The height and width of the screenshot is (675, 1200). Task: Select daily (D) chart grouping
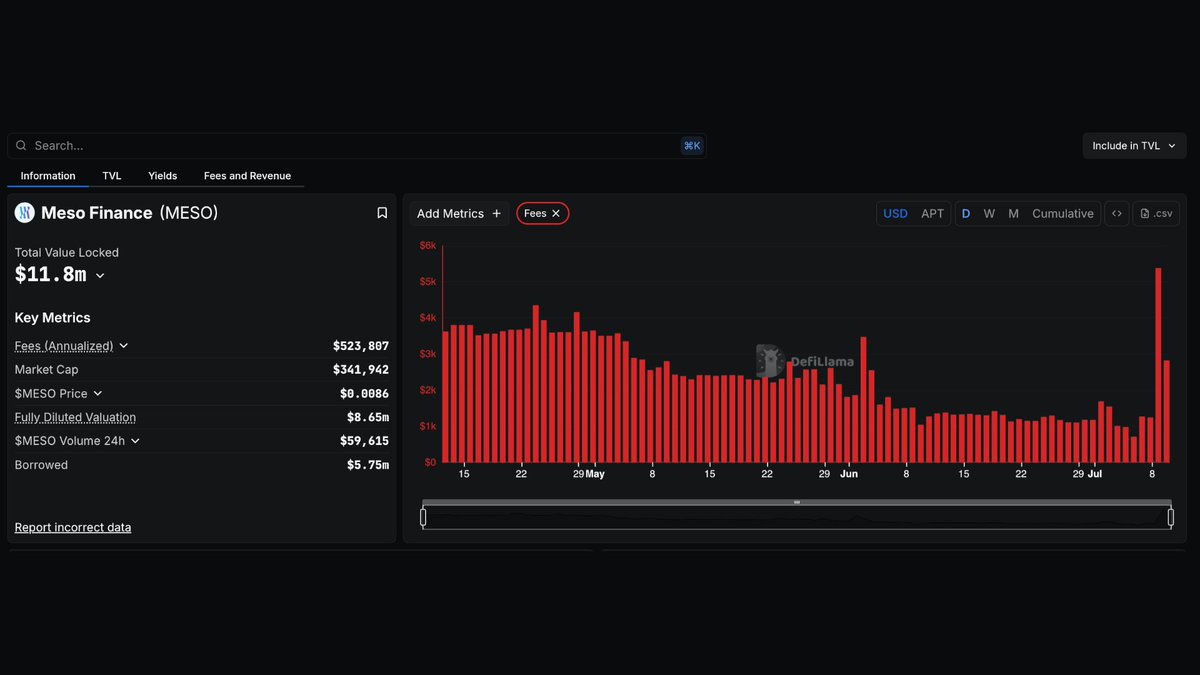pyautogui.click(x=966, y=213)
